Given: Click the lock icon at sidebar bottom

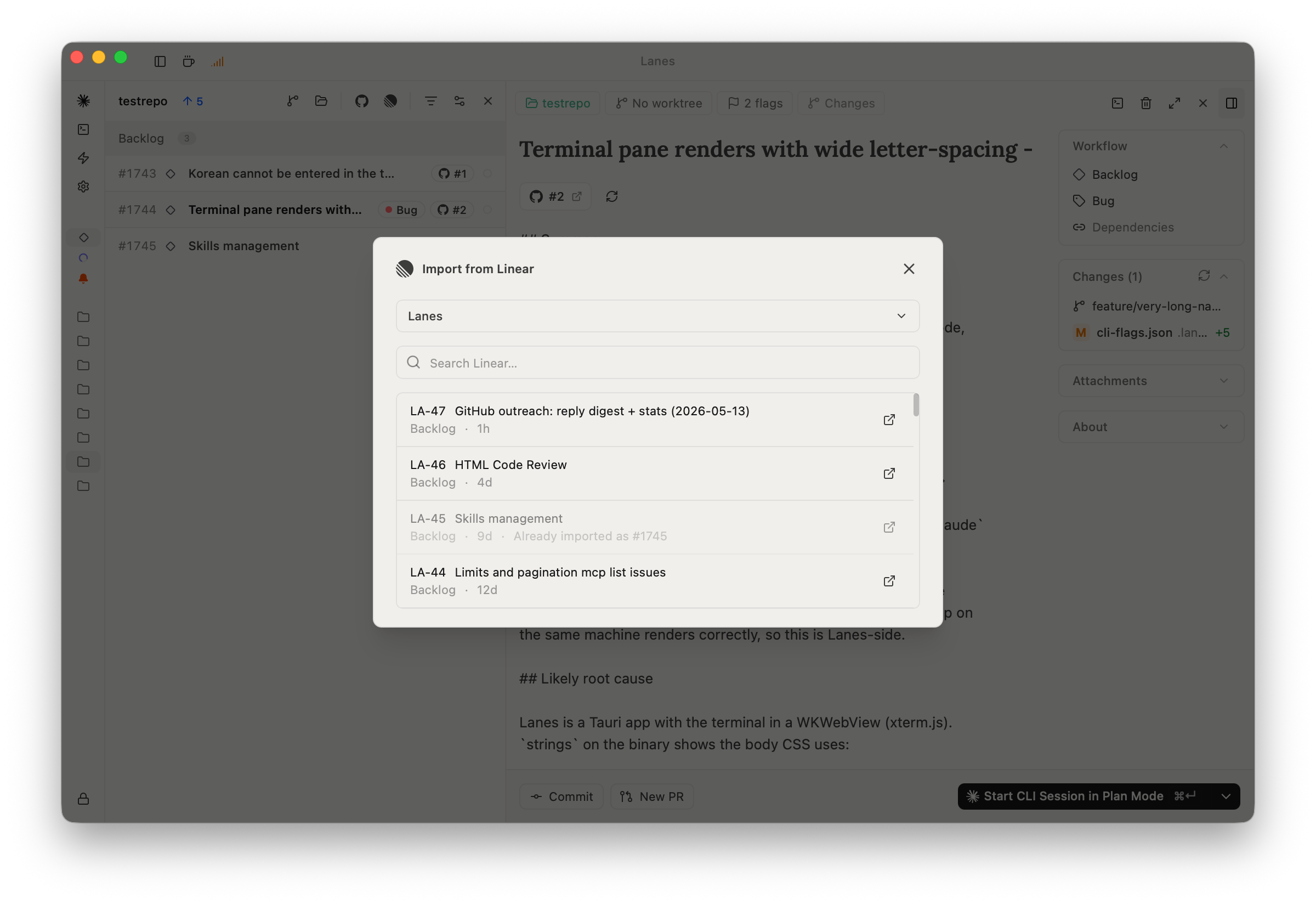Looking at the screenshot, I should click(x=83, y=799).
